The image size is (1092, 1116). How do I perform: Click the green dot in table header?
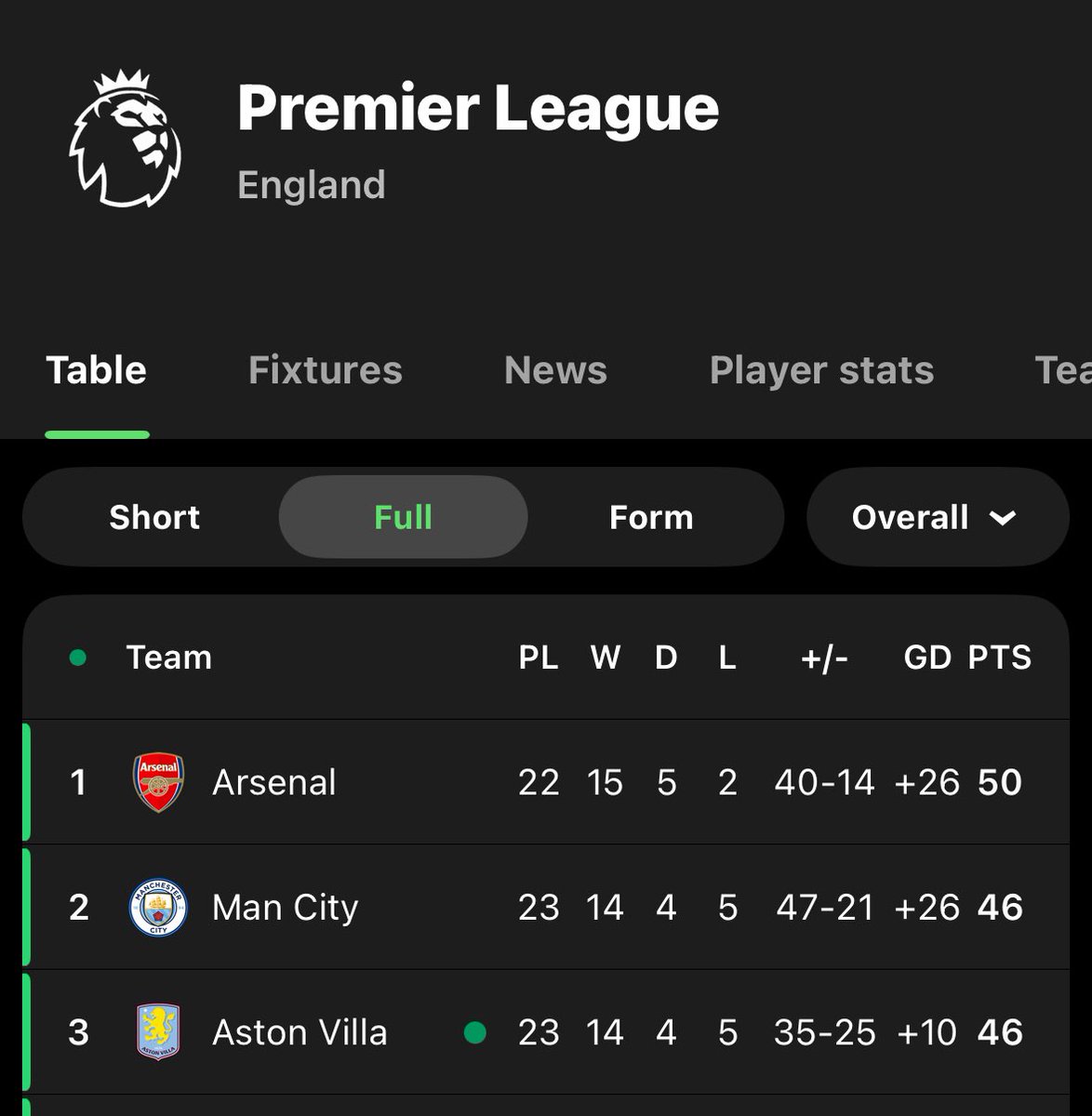coord(78,658)
